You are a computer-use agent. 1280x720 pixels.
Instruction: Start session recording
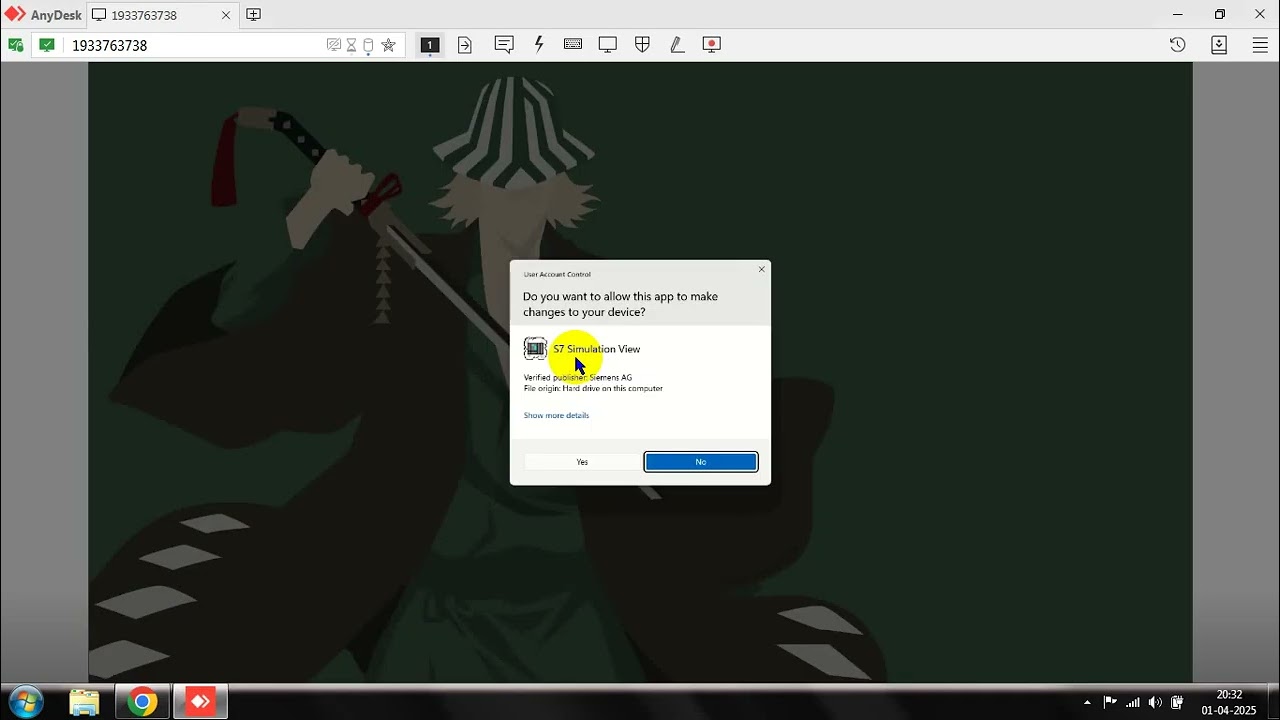point(712,45)
